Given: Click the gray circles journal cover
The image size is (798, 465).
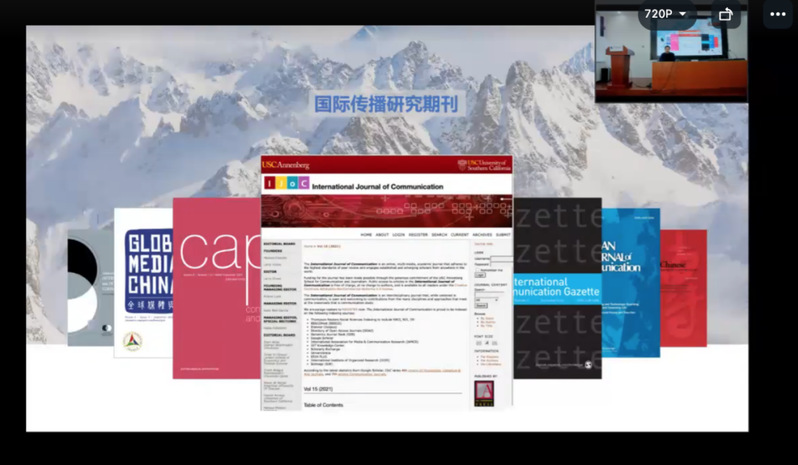Looking at the screenshot, I should pos(91,288).
